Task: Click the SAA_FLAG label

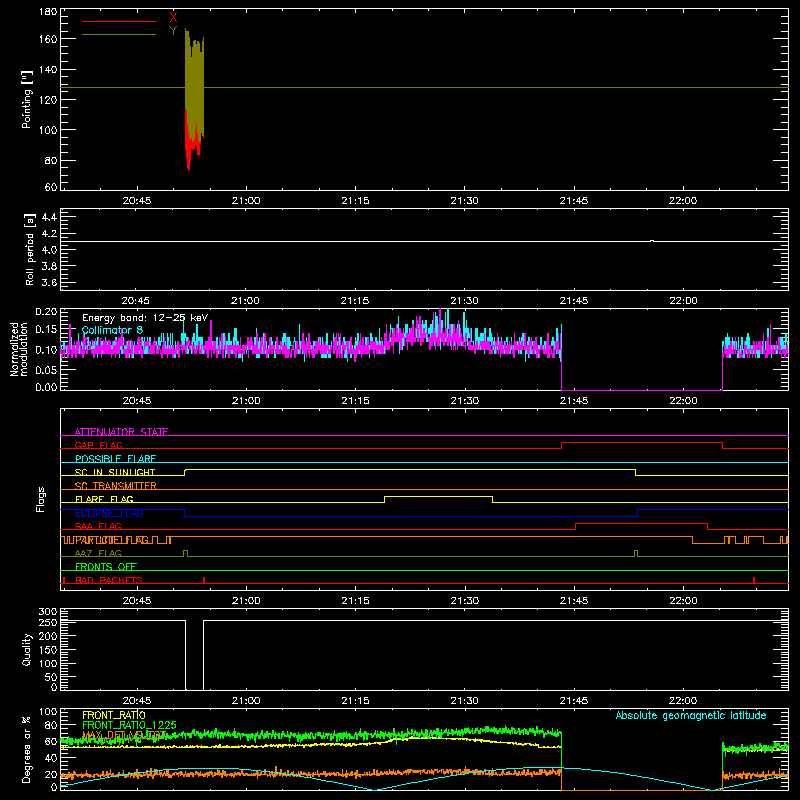Action: (98, 526)
